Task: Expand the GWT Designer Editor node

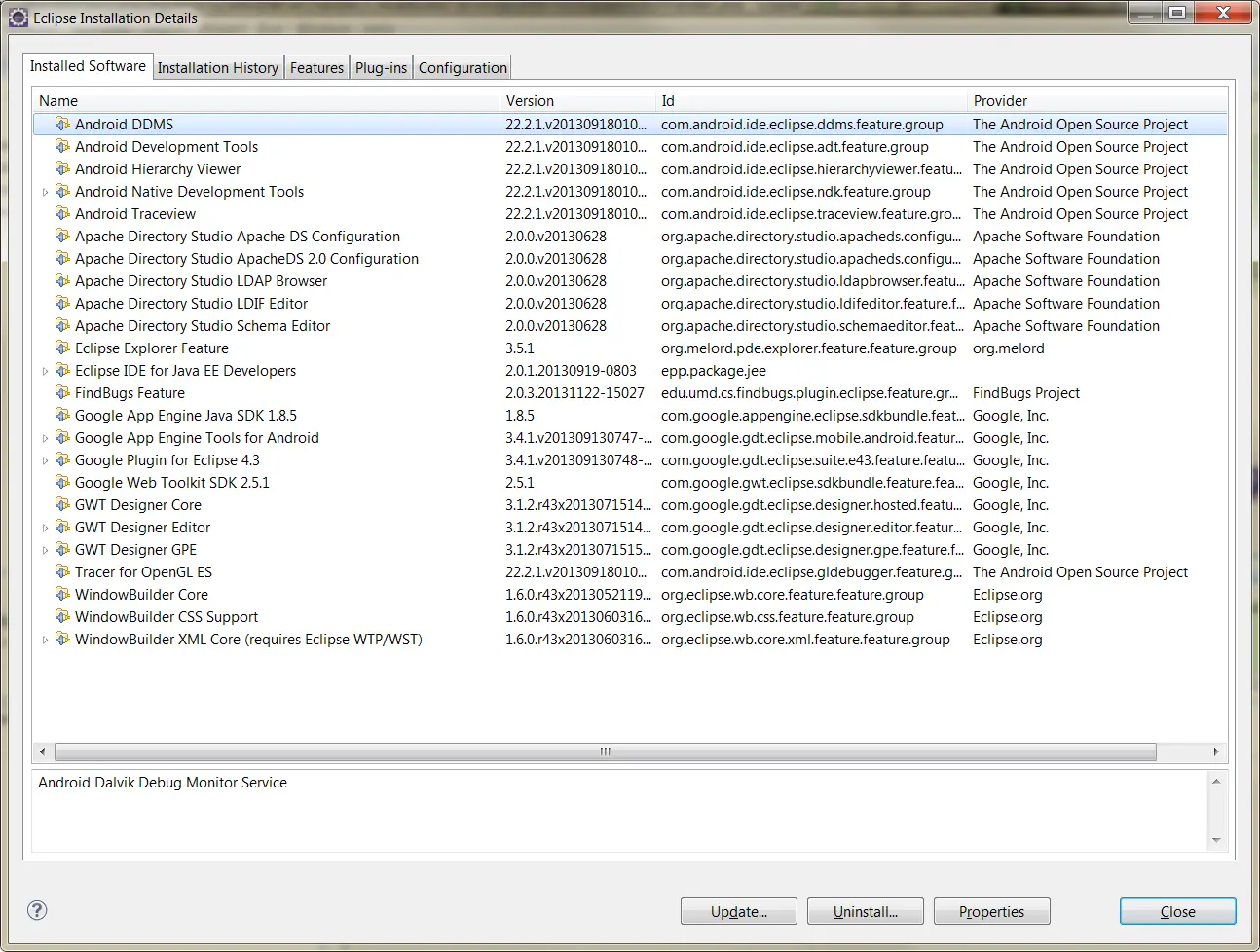Action: pos(45,528)
